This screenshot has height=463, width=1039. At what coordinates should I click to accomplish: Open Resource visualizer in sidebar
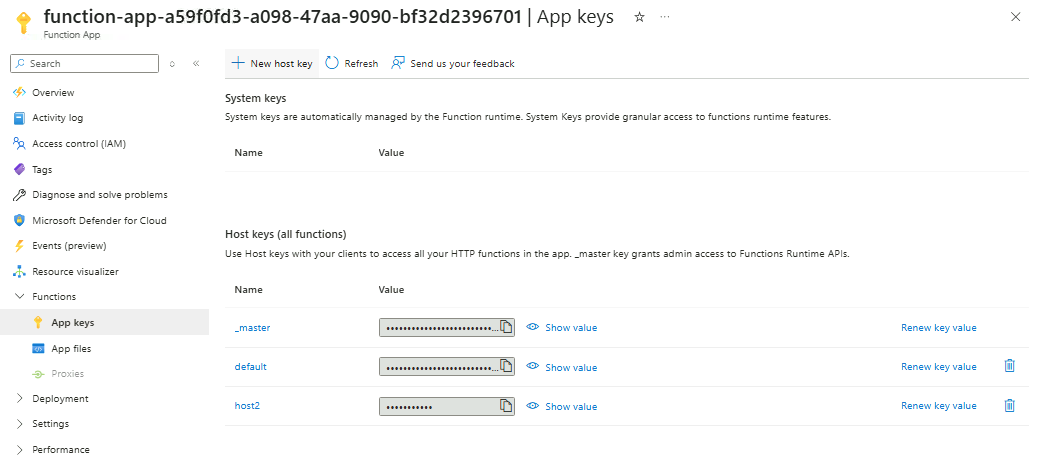coord(75,271)
